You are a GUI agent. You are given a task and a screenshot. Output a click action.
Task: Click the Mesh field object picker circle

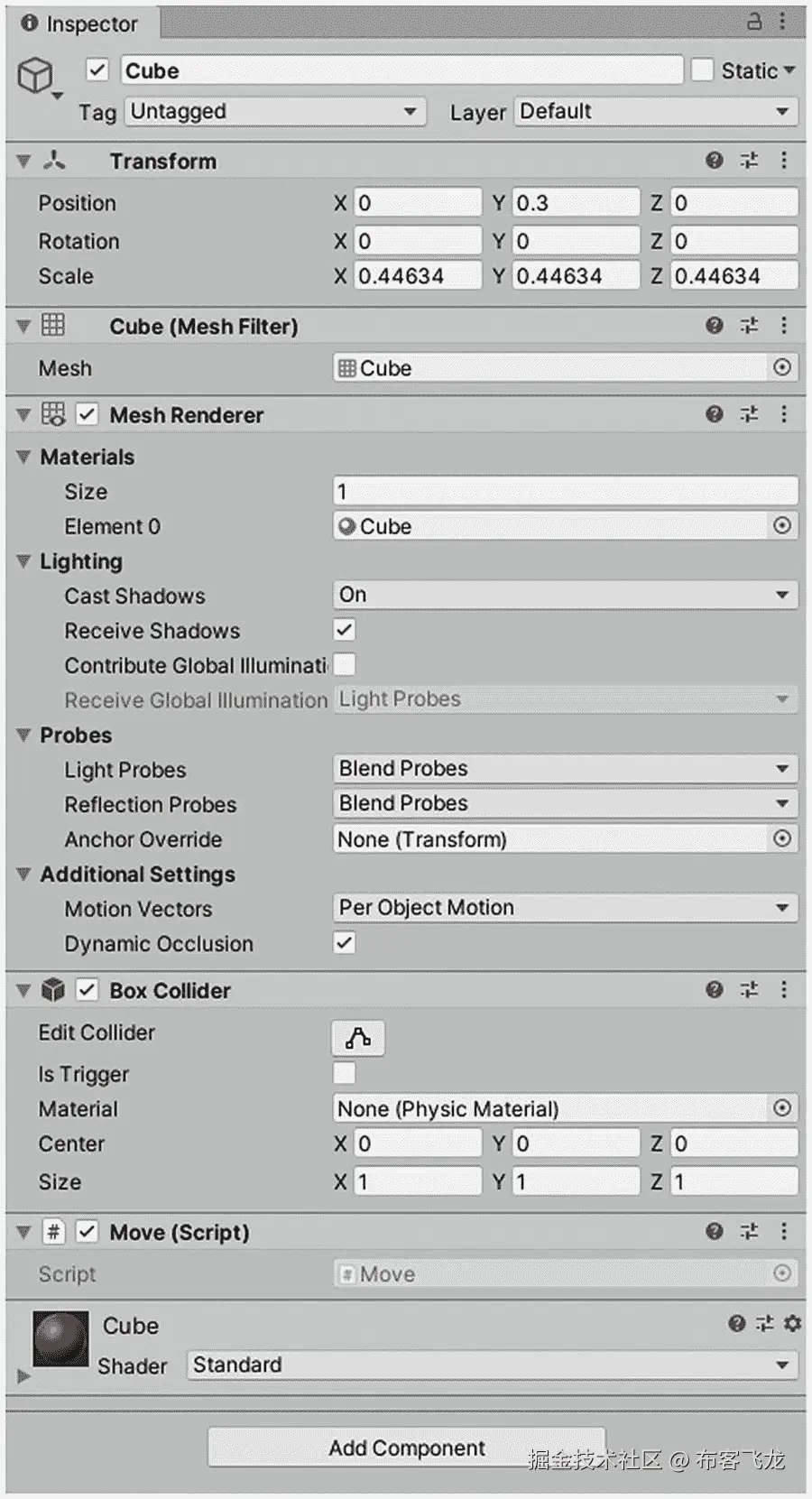point(782,367)
